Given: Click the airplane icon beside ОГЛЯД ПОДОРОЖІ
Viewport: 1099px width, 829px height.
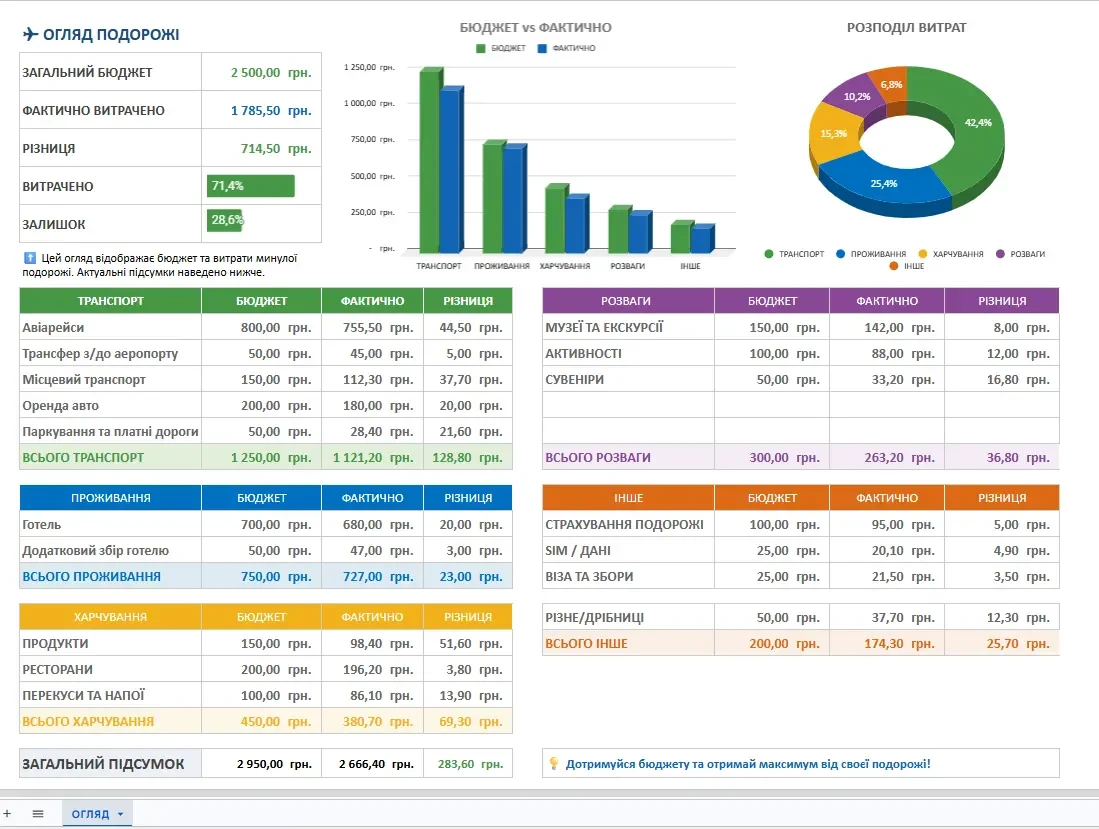Looking at the screenshot, I should [x=30, y=34].
